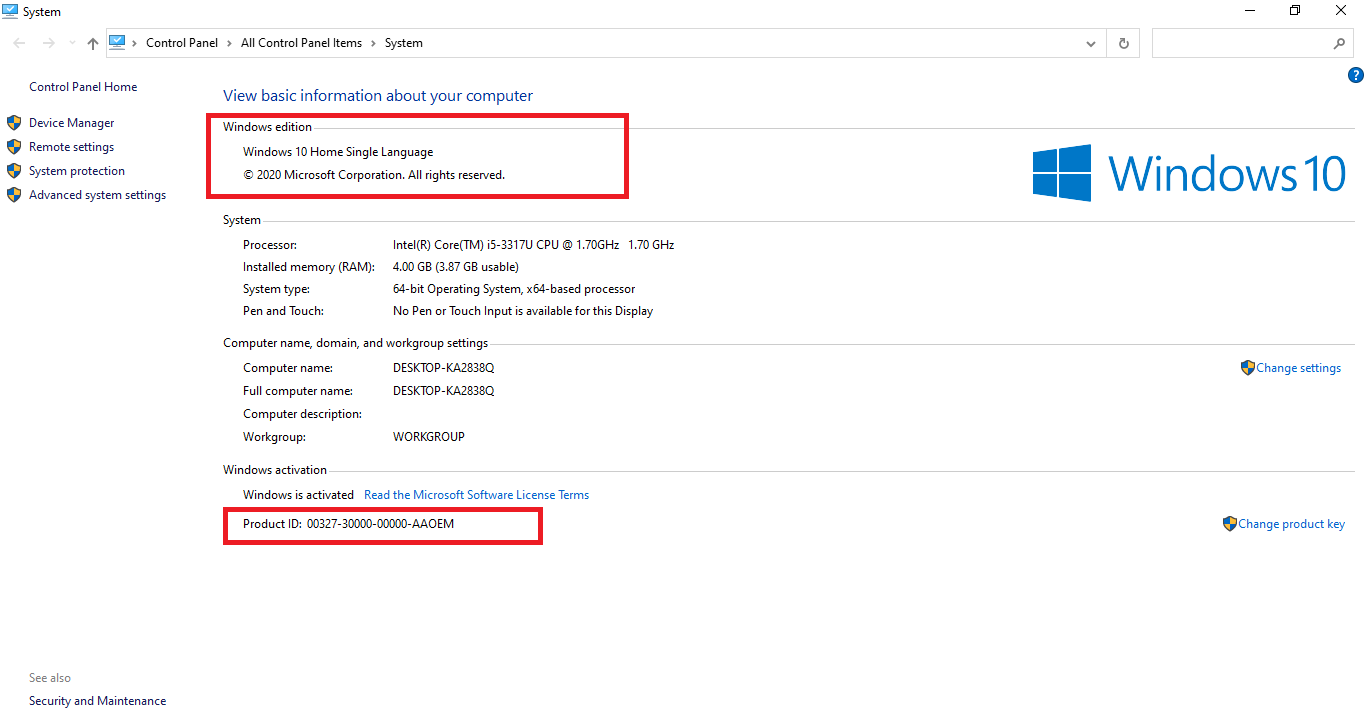Screen dimensions: 1366x725
Task: Open the address bar history dropdown
Action: (x=1091, y=44)
